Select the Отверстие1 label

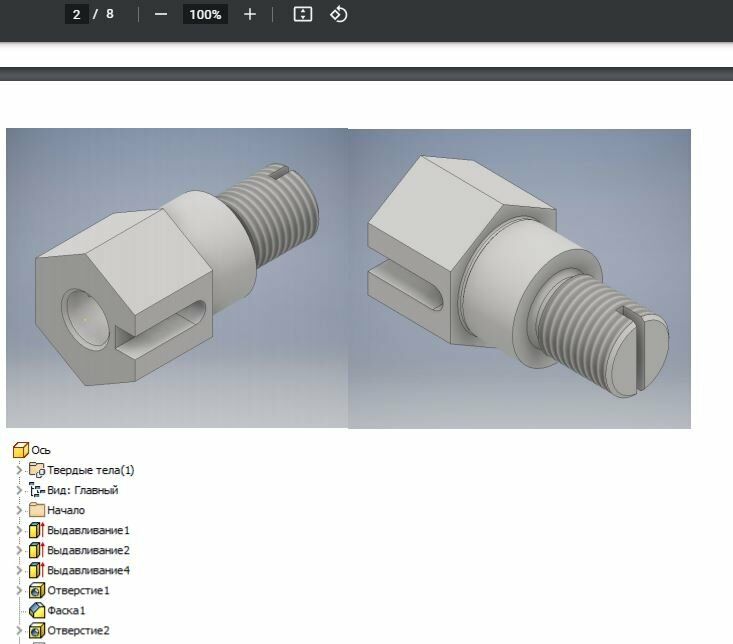[78, 591]
